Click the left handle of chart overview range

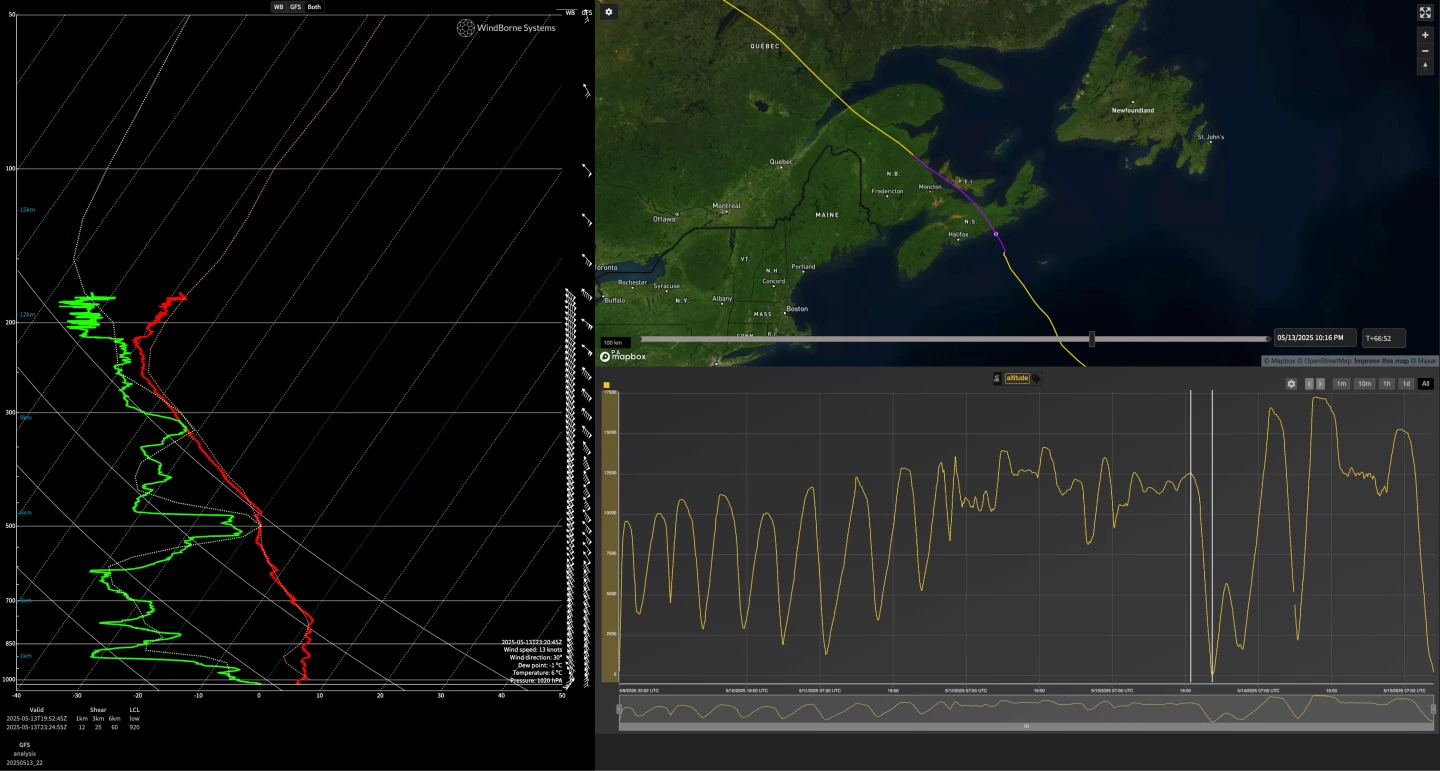click(x=619, y=709)
